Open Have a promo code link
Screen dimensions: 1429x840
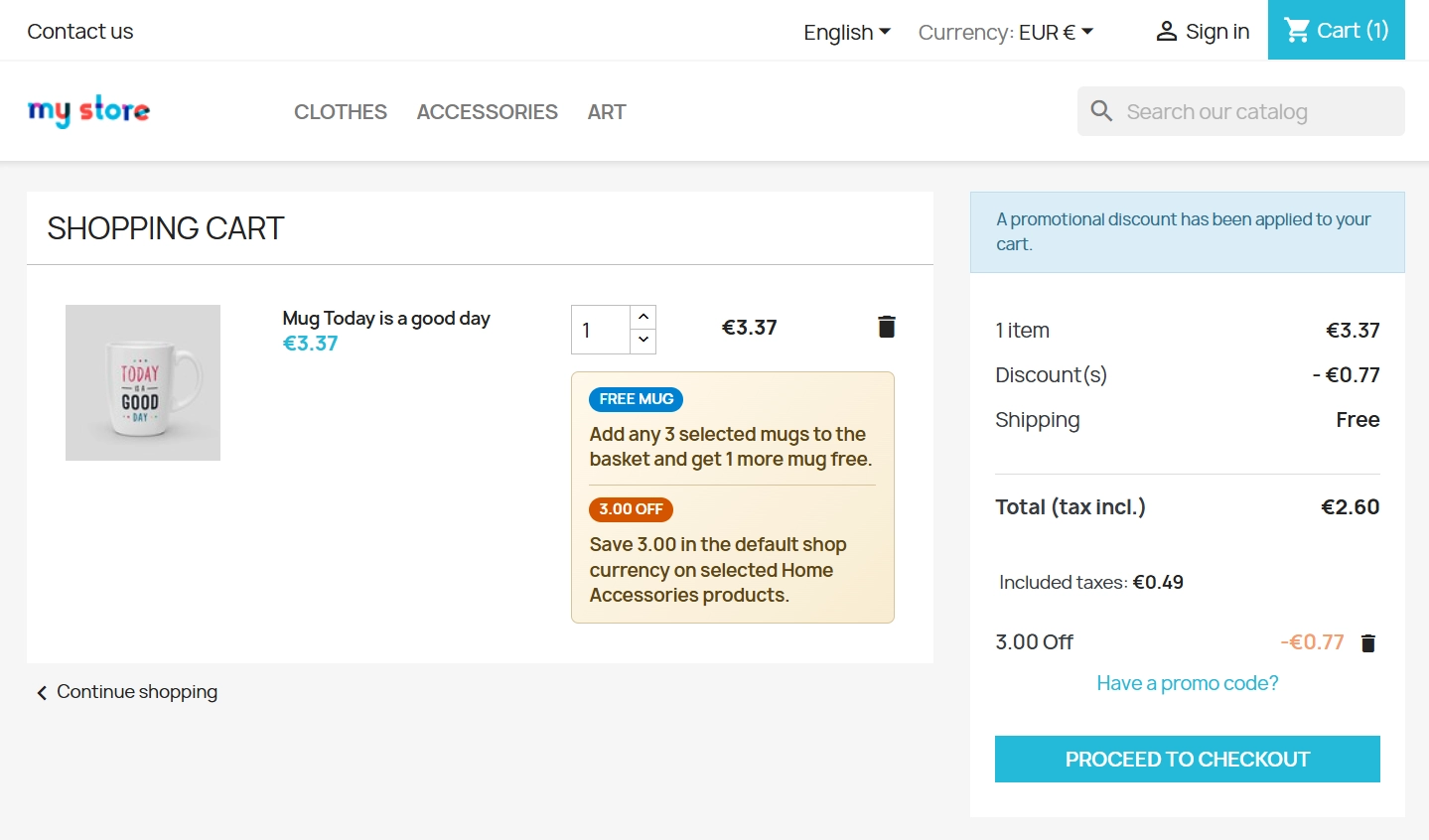pos(1187,683)
